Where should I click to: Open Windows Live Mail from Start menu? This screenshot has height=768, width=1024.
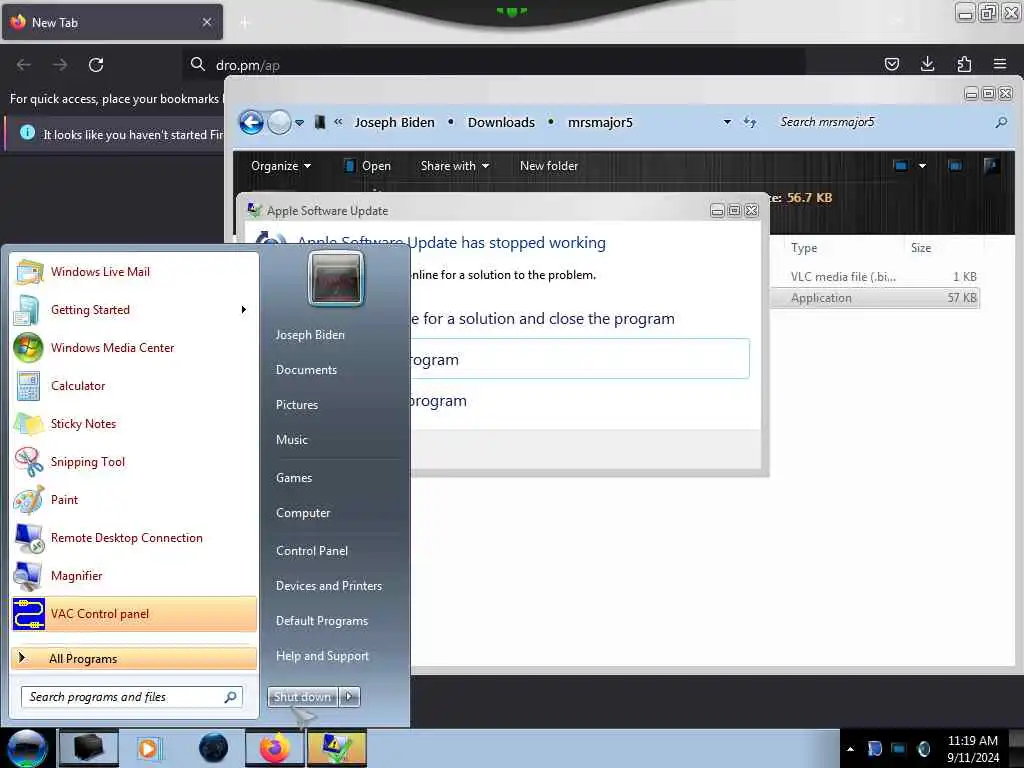134,272
